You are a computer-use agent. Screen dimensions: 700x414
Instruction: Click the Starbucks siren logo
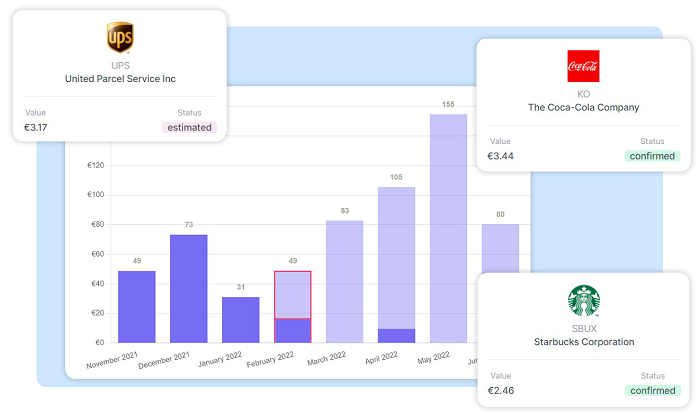583,302
